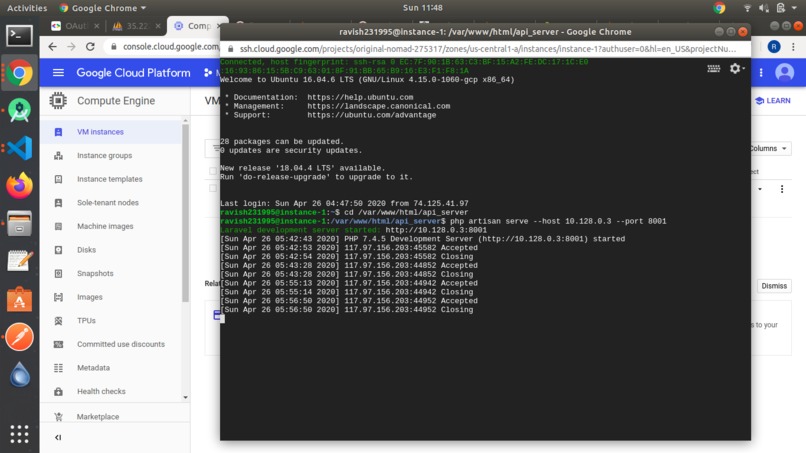Screen dimensions: 806x453
Task: Select the Compute Engine browser tab
Action: [x=197, y=26]
